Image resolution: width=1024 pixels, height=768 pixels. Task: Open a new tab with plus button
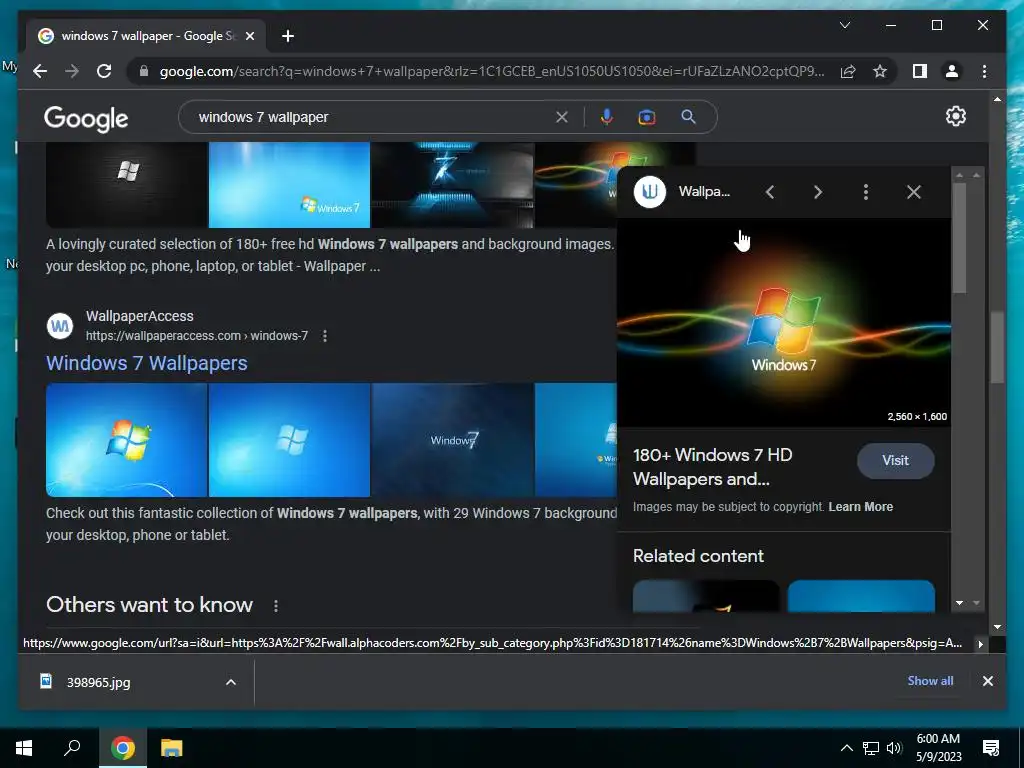[287, 36]
